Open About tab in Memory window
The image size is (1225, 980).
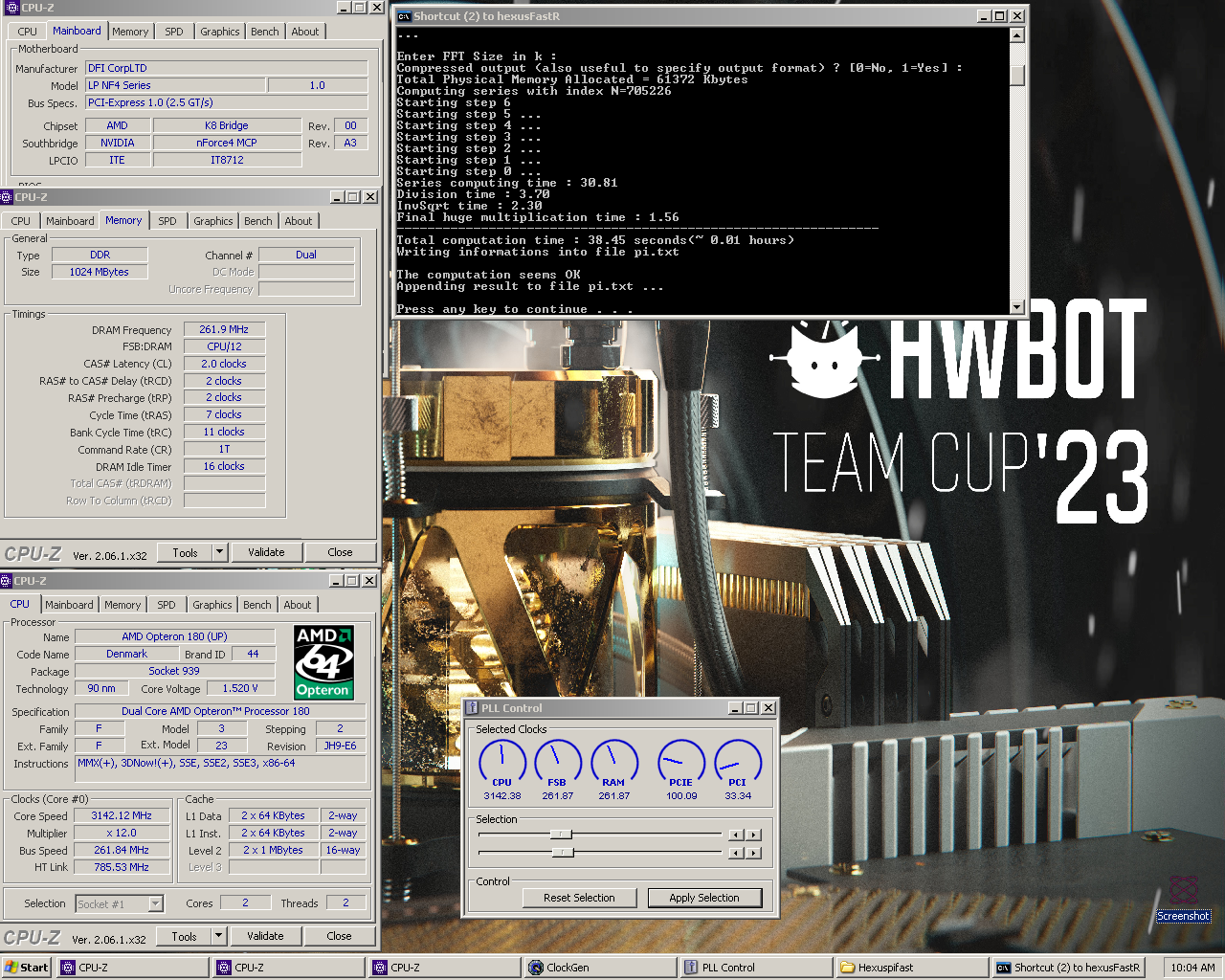point(299,221)
